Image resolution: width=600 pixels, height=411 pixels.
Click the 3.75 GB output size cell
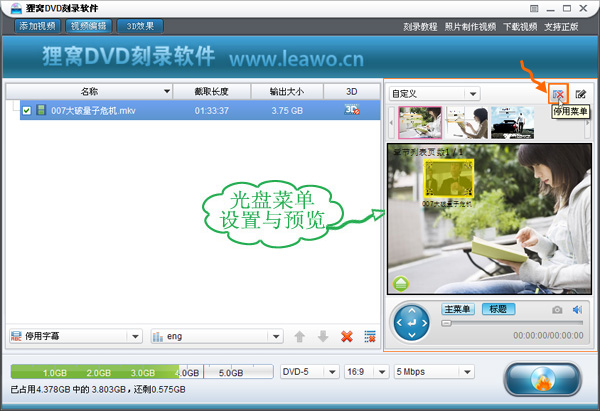pyautogui.click(x=287, y=111)
